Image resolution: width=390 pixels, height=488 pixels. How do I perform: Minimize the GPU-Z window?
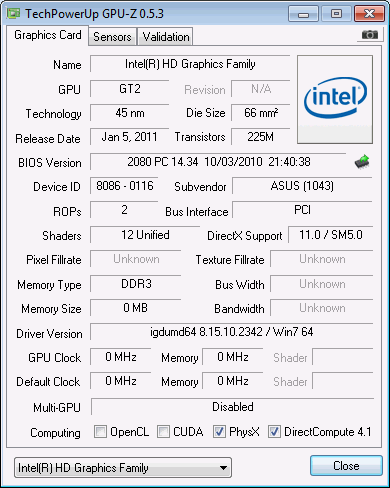click(303, 14)
